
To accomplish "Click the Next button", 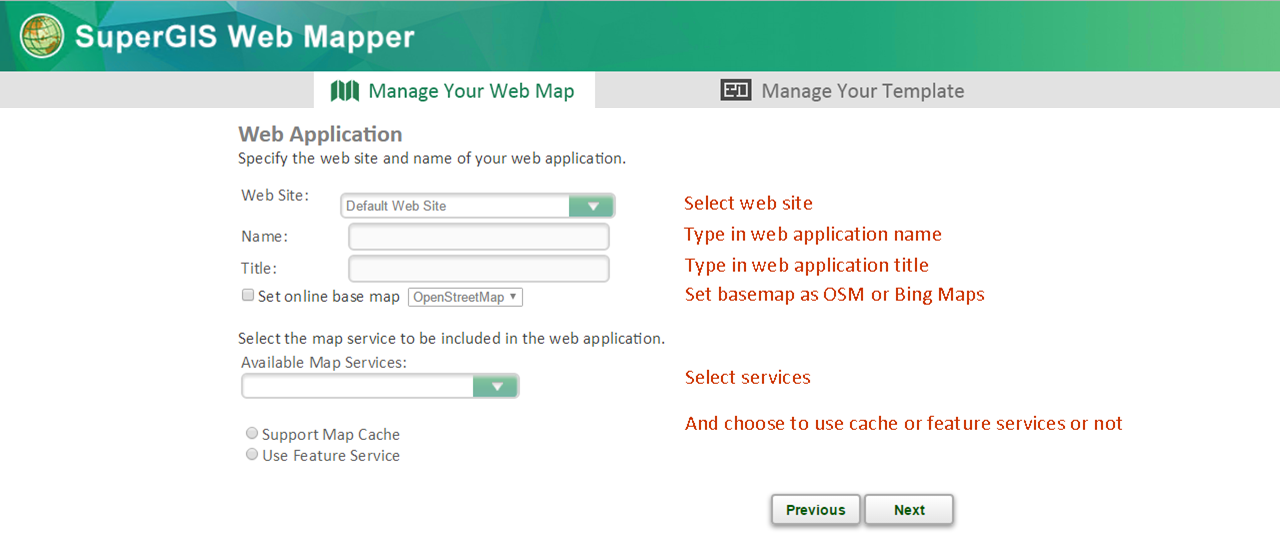I will pos(909,510).
